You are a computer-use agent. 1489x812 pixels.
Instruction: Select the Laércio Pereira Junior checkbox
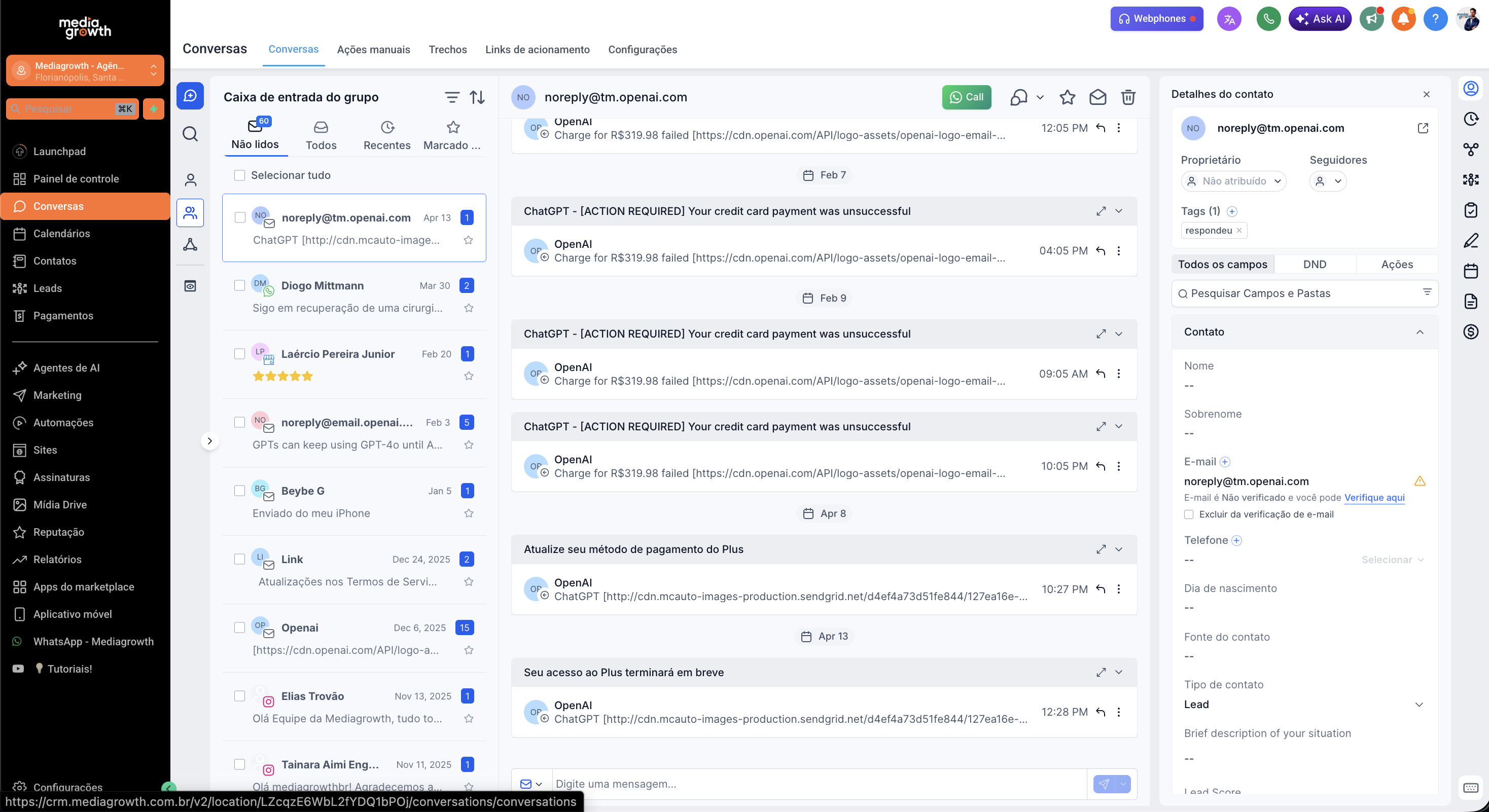[239, 354]
